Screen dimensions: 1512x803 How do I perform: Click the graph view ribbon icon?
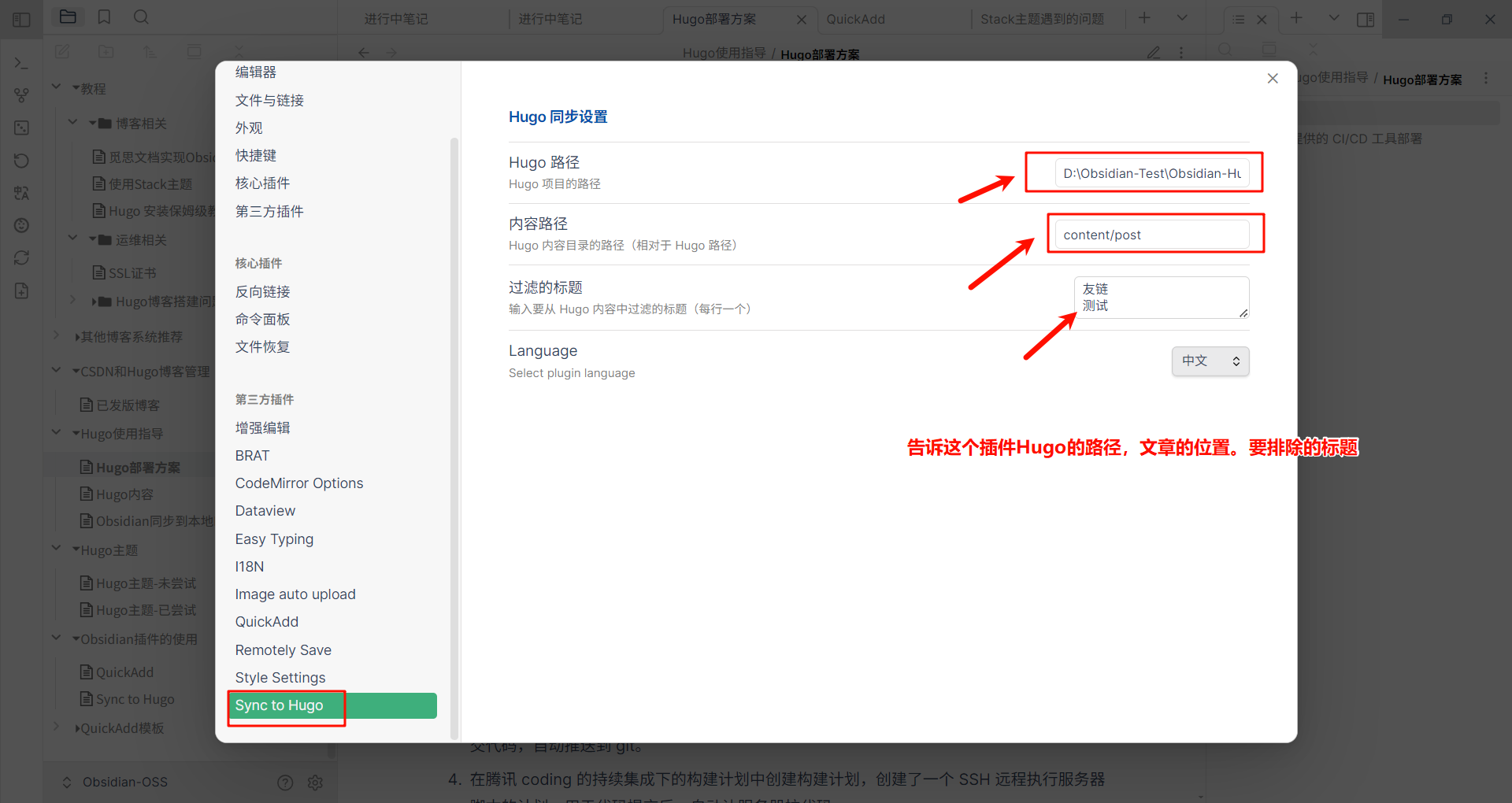[21, 95]
